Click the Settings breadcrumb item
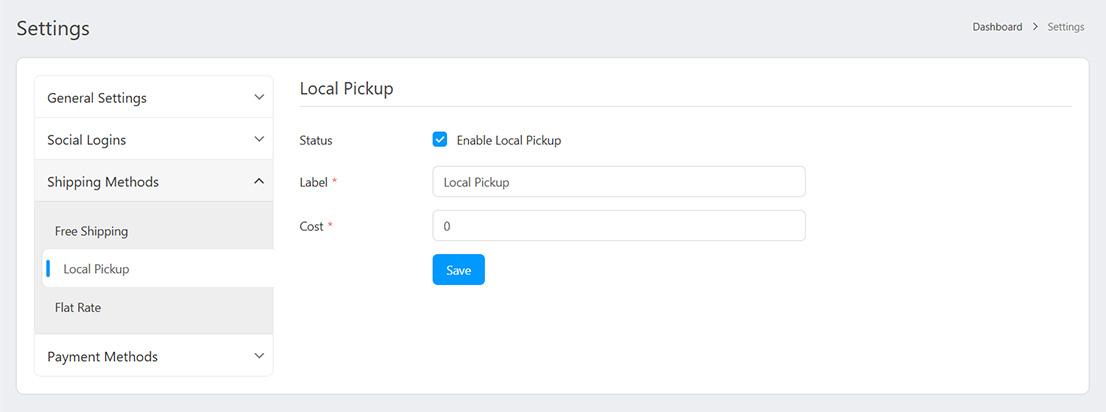The width and height of the screenshot is (1106, 412). [1065, 27]
